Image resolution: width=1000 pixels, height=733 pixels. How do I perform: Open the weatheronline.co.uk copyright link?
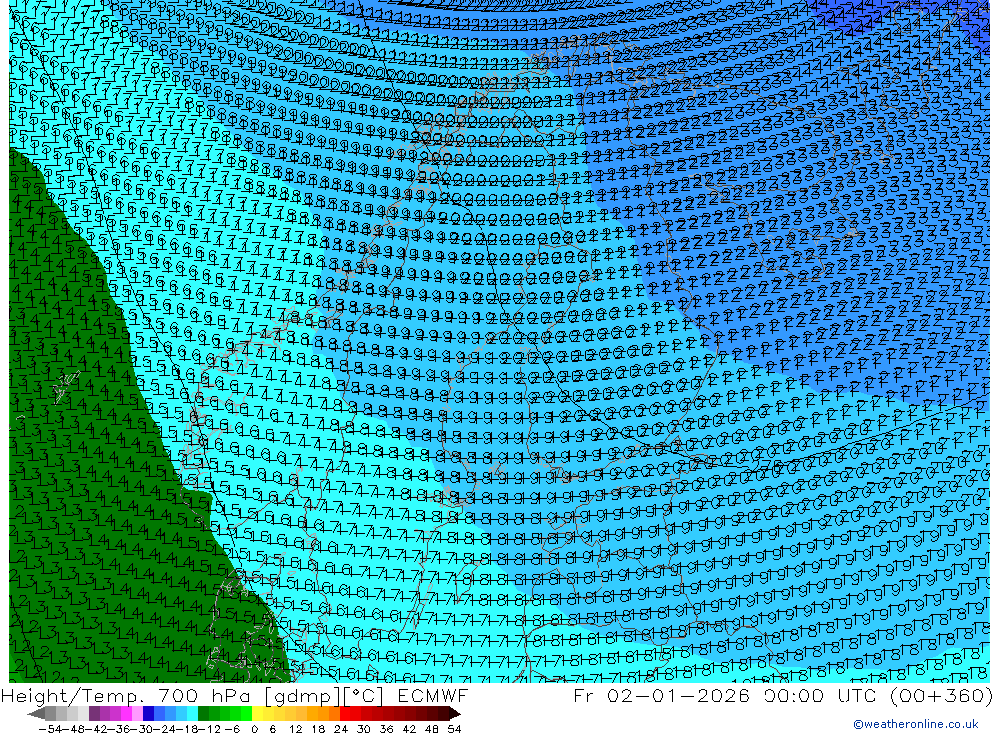point(916,724)
